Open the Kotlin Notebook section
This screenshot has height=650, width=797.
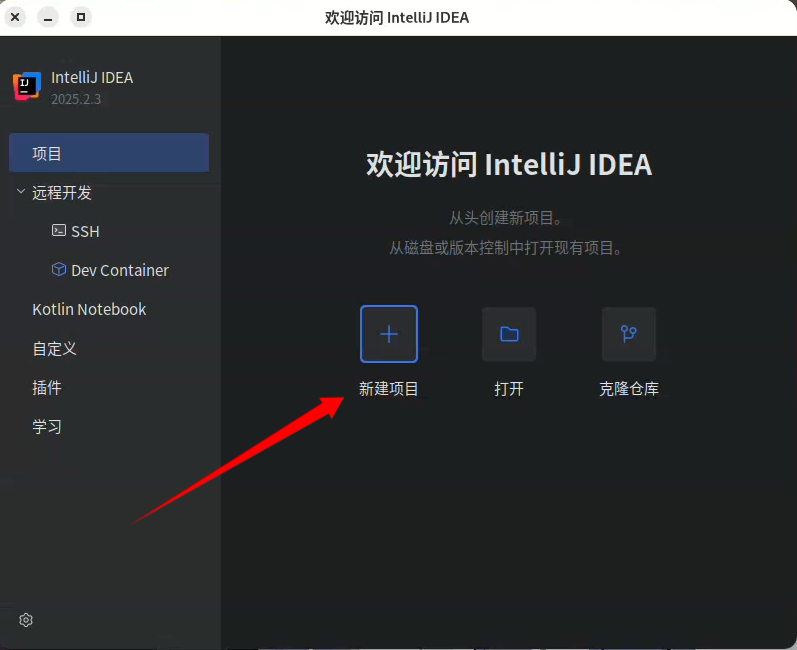click(89, 309)
